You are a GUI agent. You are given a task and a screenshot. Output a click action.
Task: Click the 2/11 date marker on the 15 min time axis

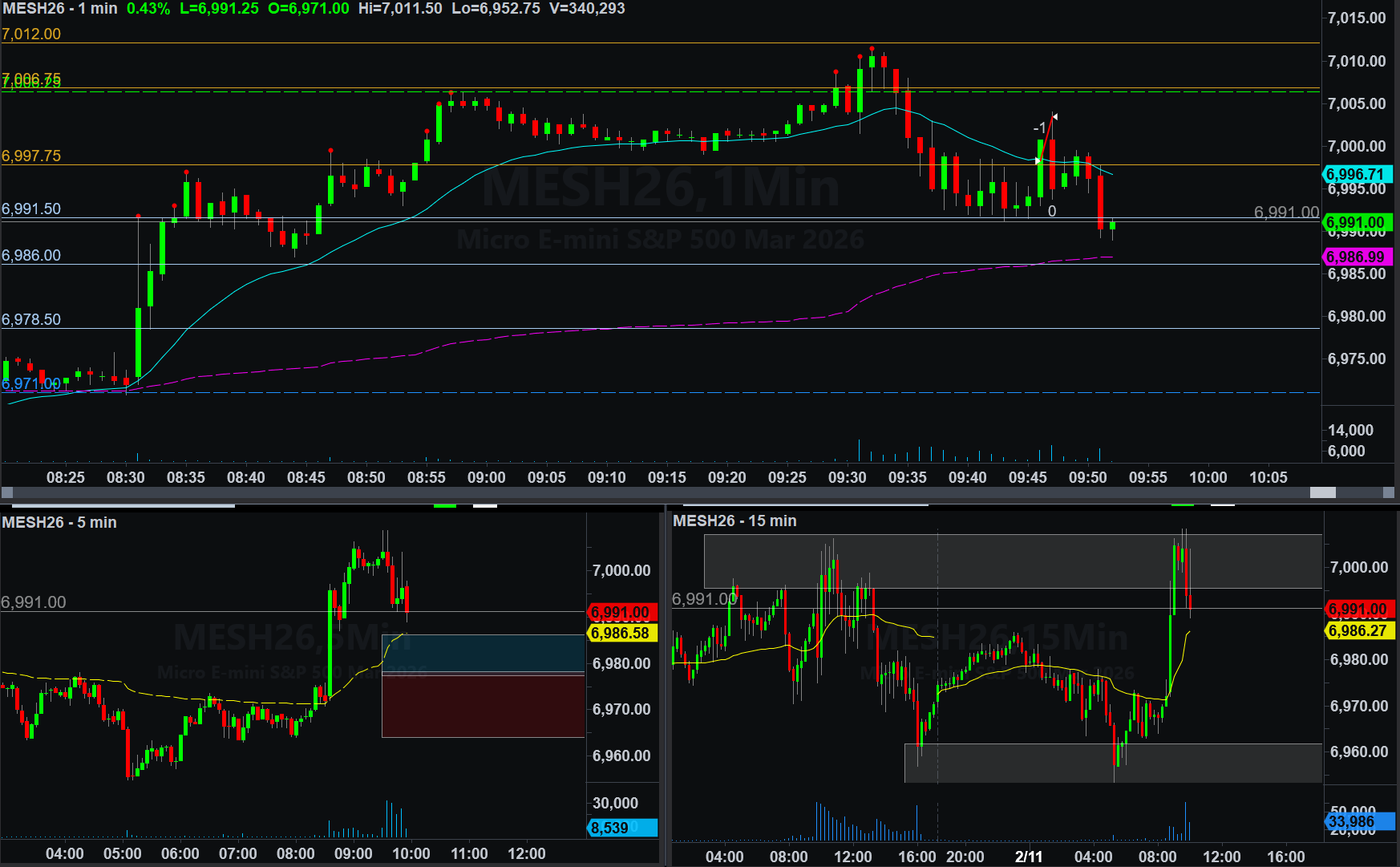1029,856
